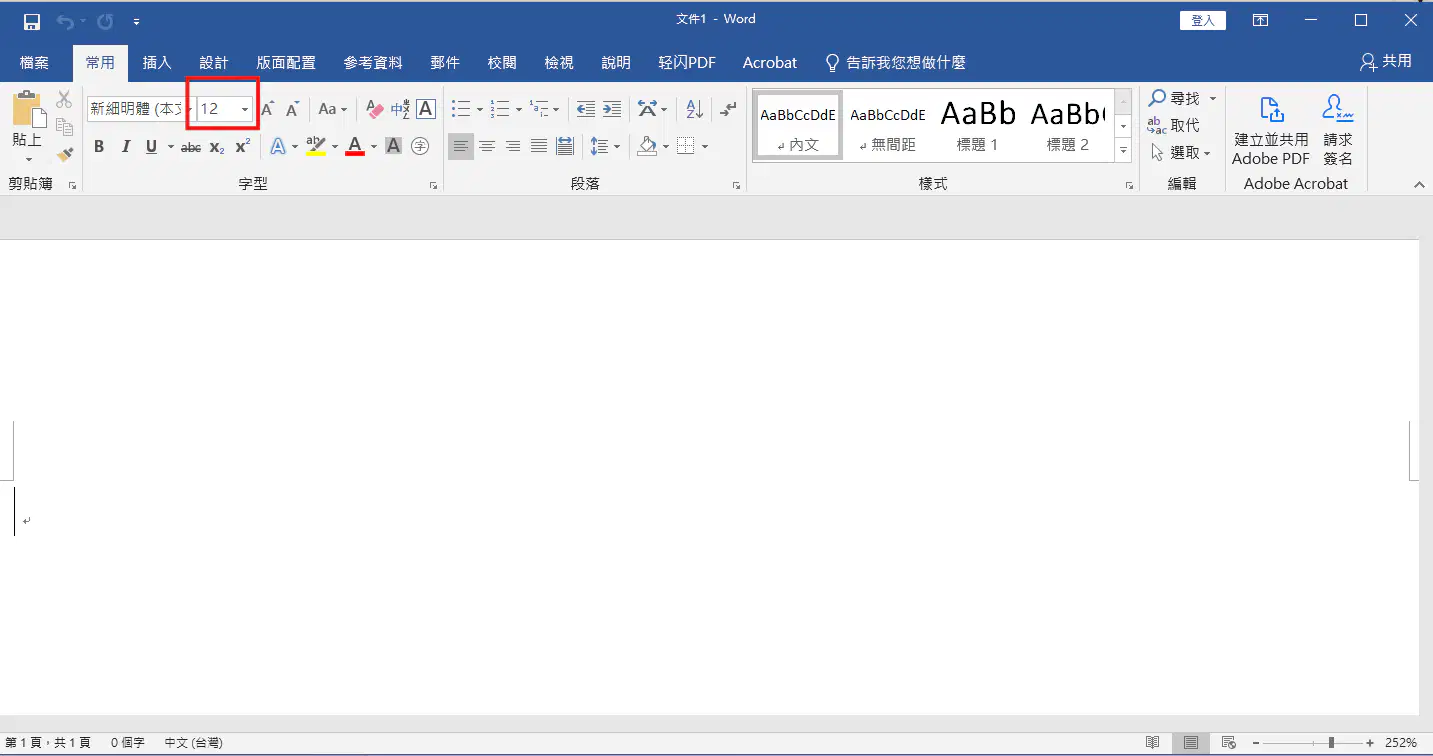
Task: Apply red font color A
Action: [355, 147]
